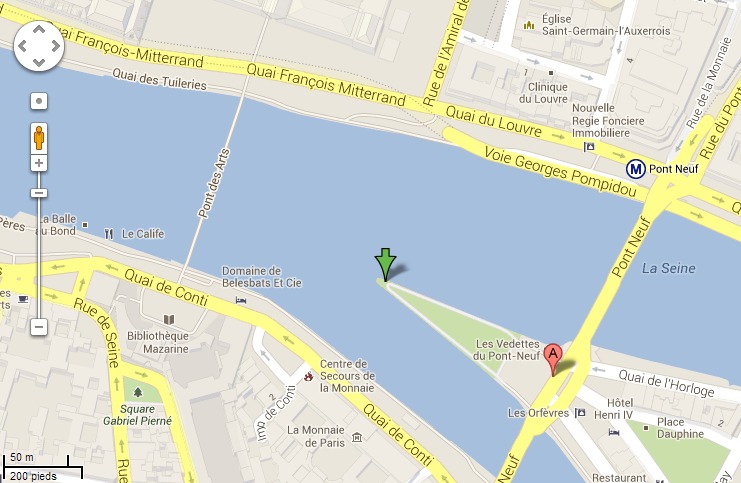This screenshot has width=741, height=483.
Task: Click Square Gabriel Pierné park icon
Action: click(x=138, y=392)
